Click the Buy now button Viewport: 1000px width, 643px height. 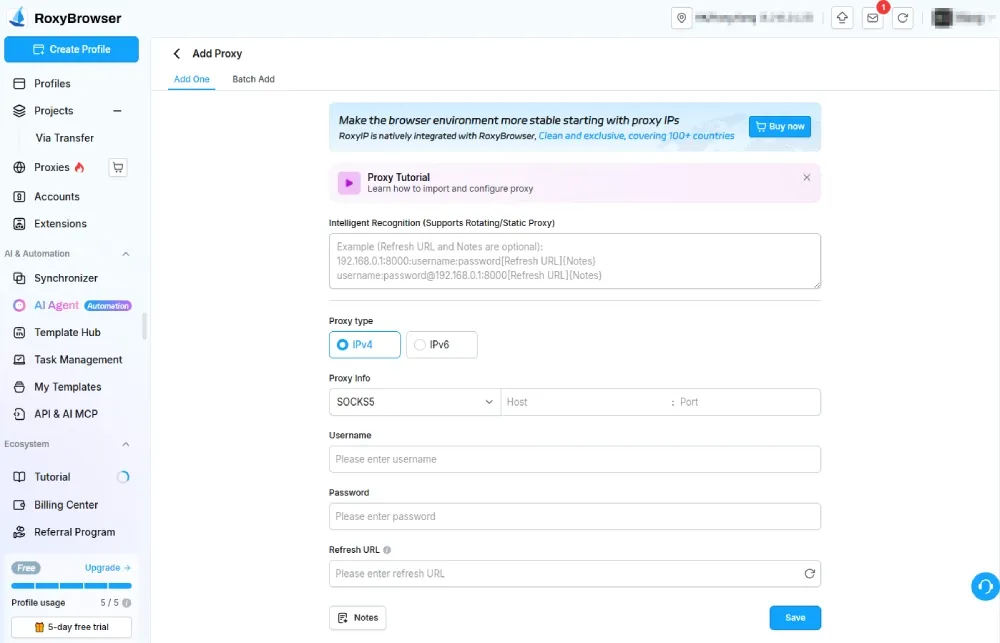[x=779, y=126]
